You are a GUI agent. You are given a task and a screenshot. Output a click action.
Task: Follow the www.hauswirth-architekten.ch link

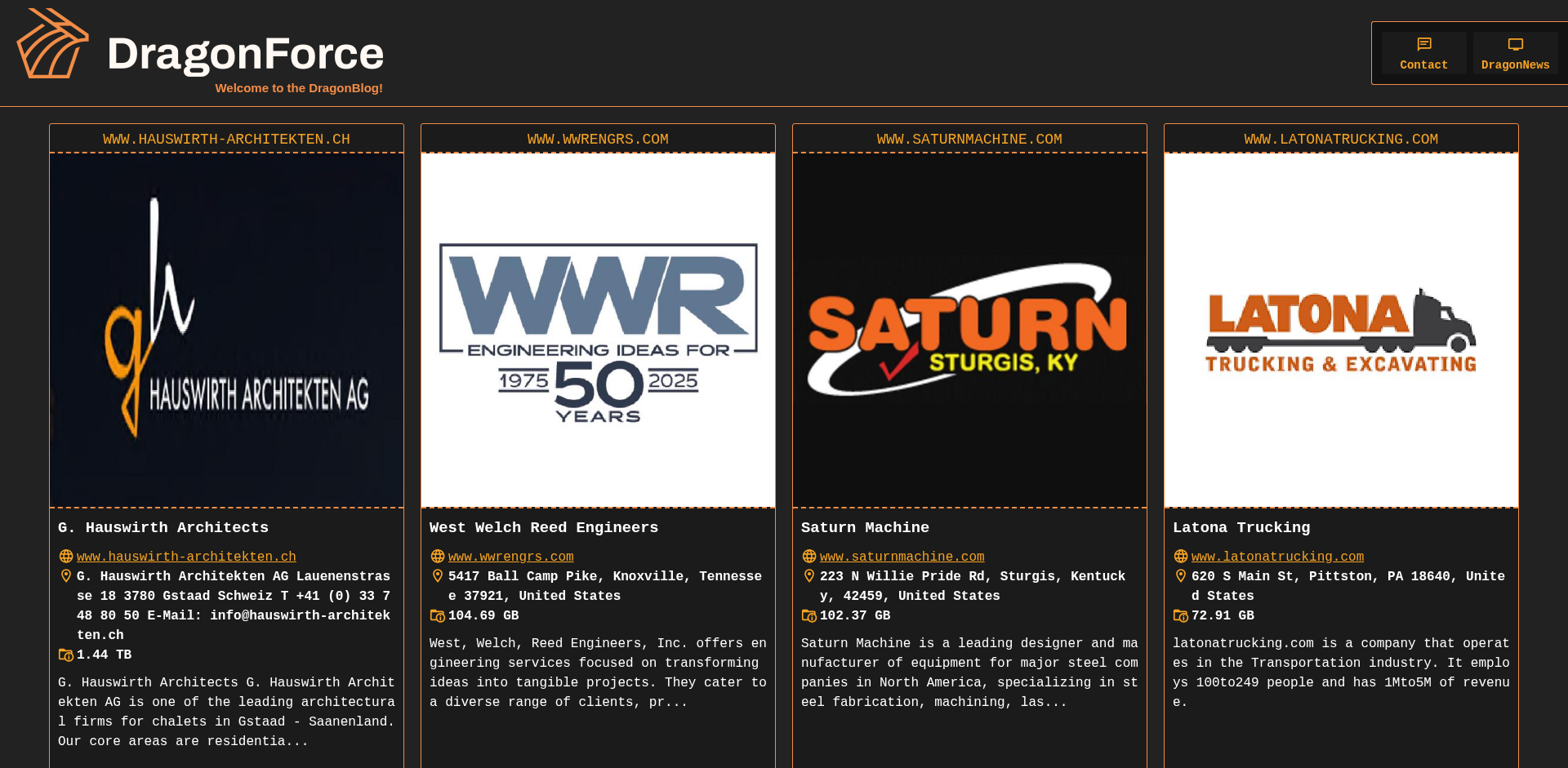click(186, 557)
